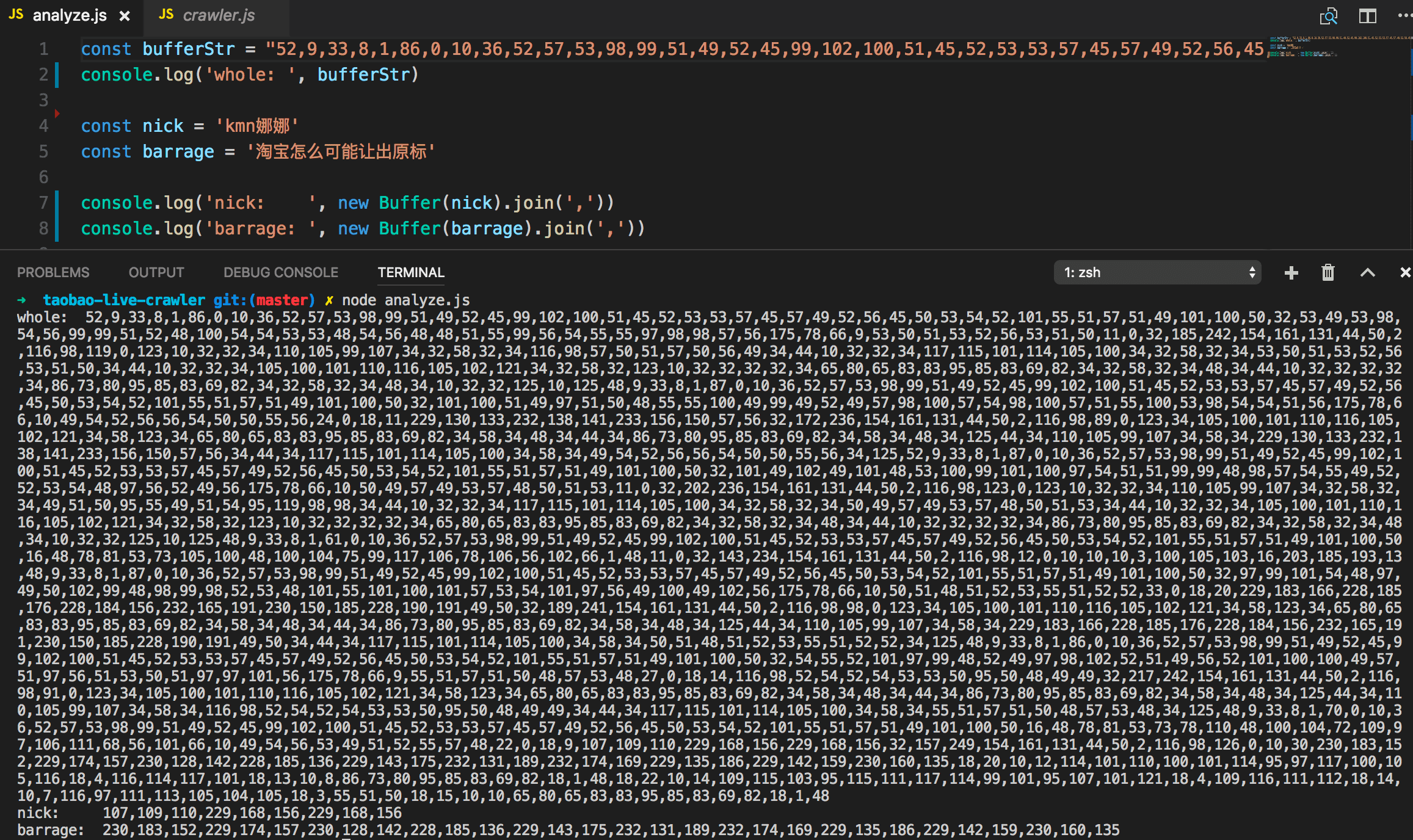The height and width of the screenshot is (840, 1413).
Task: Open the PROBLEMS panel tab
Action: click(53, 273)
